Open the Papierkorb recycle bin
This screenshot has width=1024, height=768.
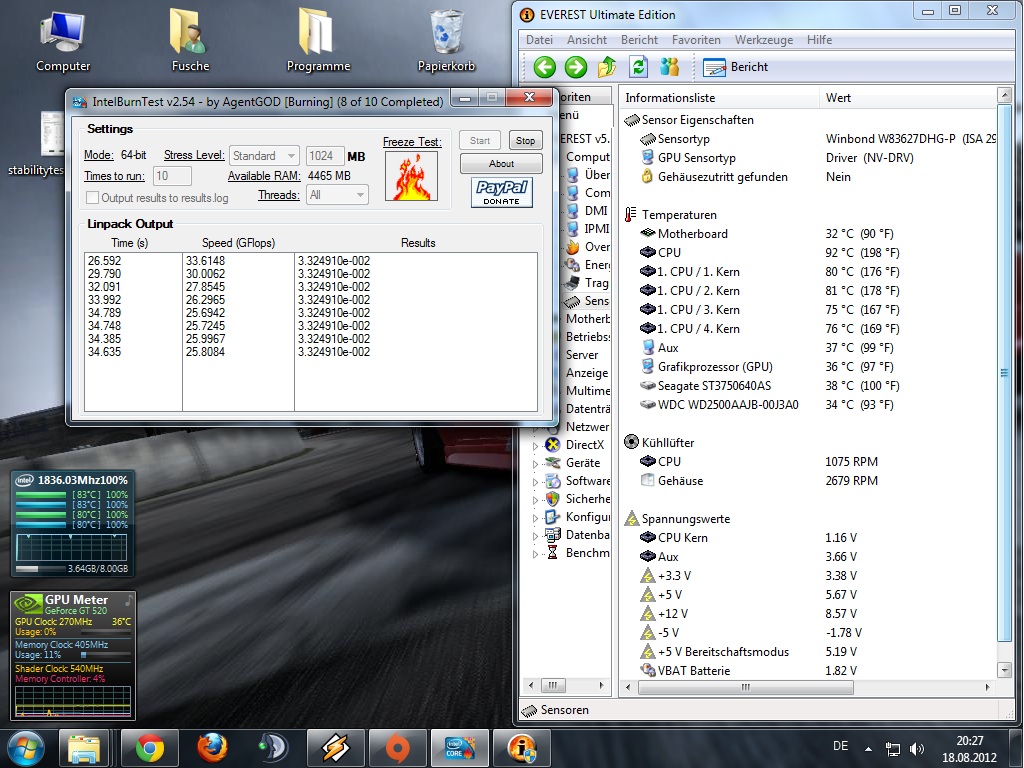coord(447,40)
